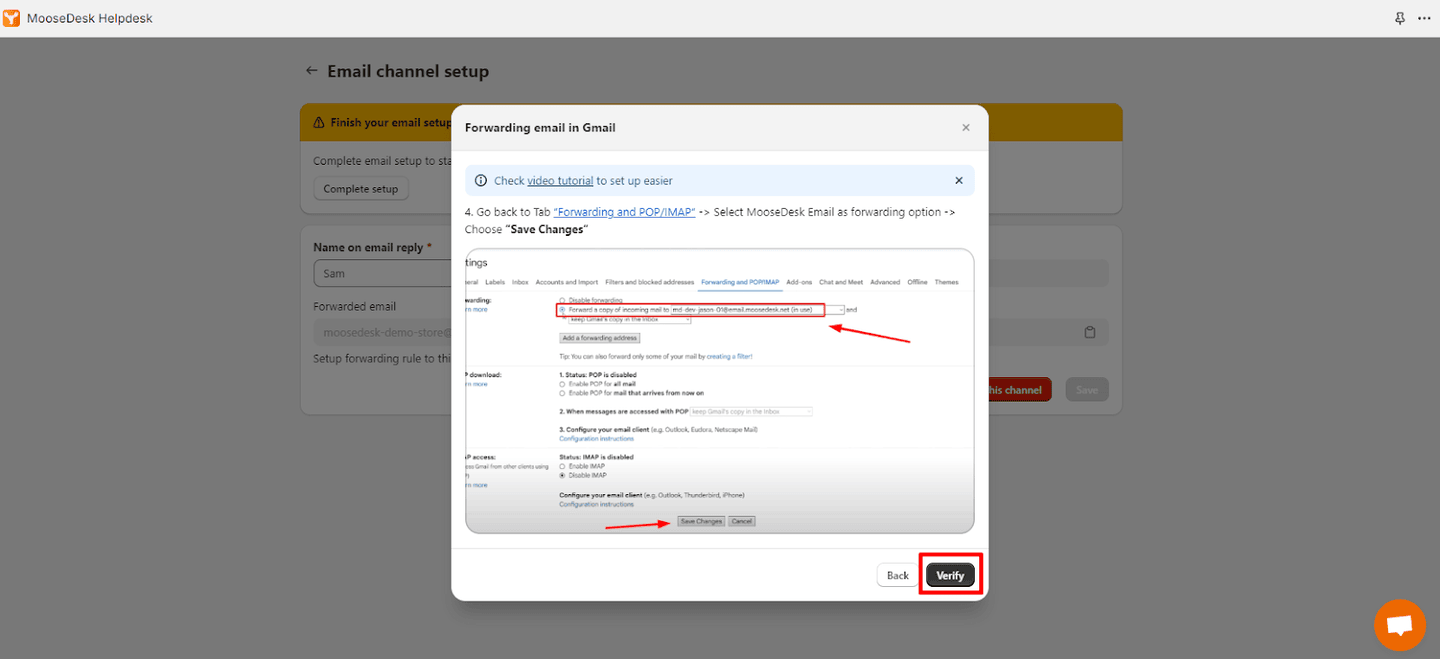Click the Back button in the dialog

pyautogui.click(x=898, y=575)
